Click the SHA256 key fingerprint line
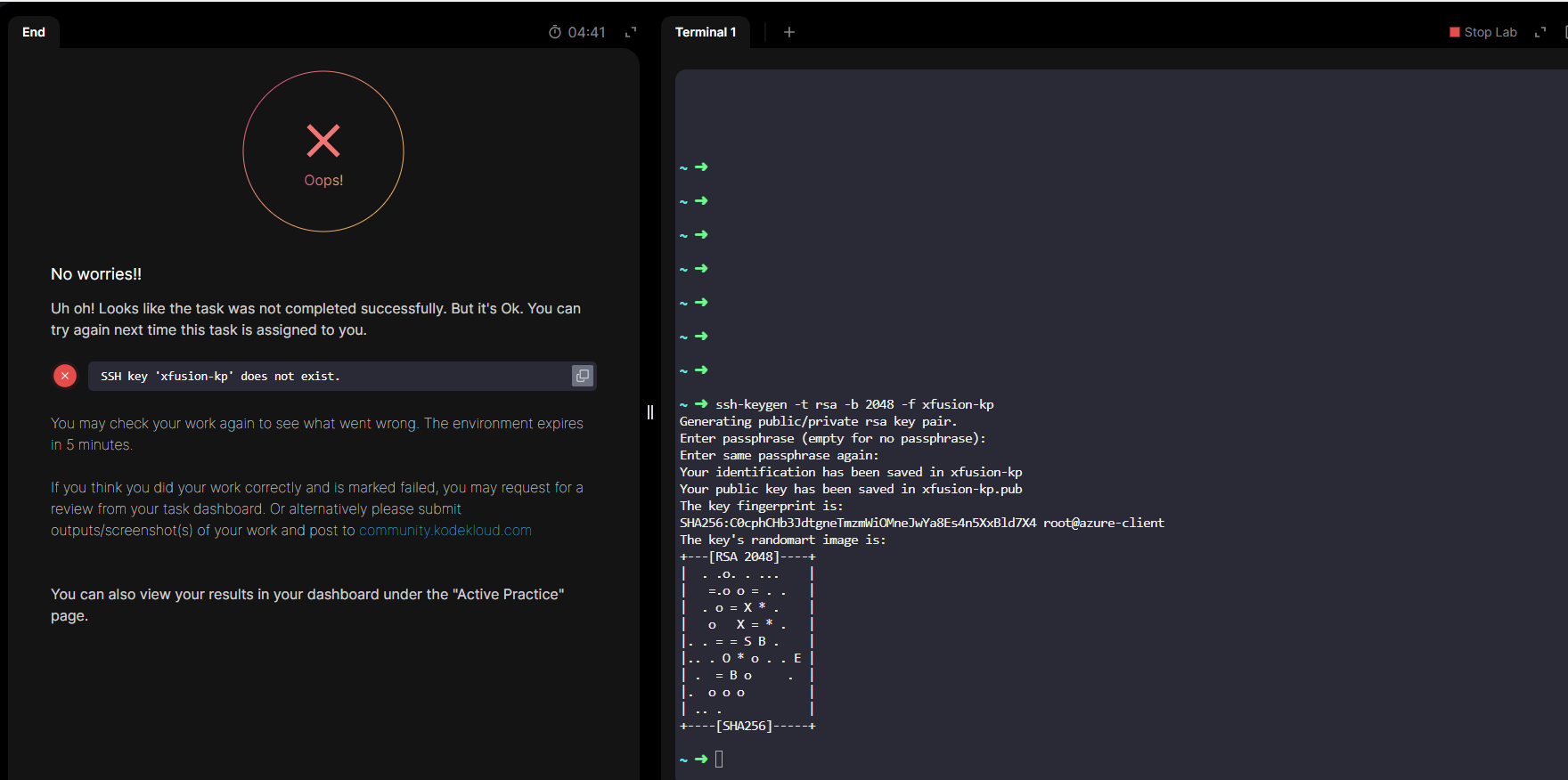The height and width of the screenshot is (780, 1568). [x=921, y=523]
